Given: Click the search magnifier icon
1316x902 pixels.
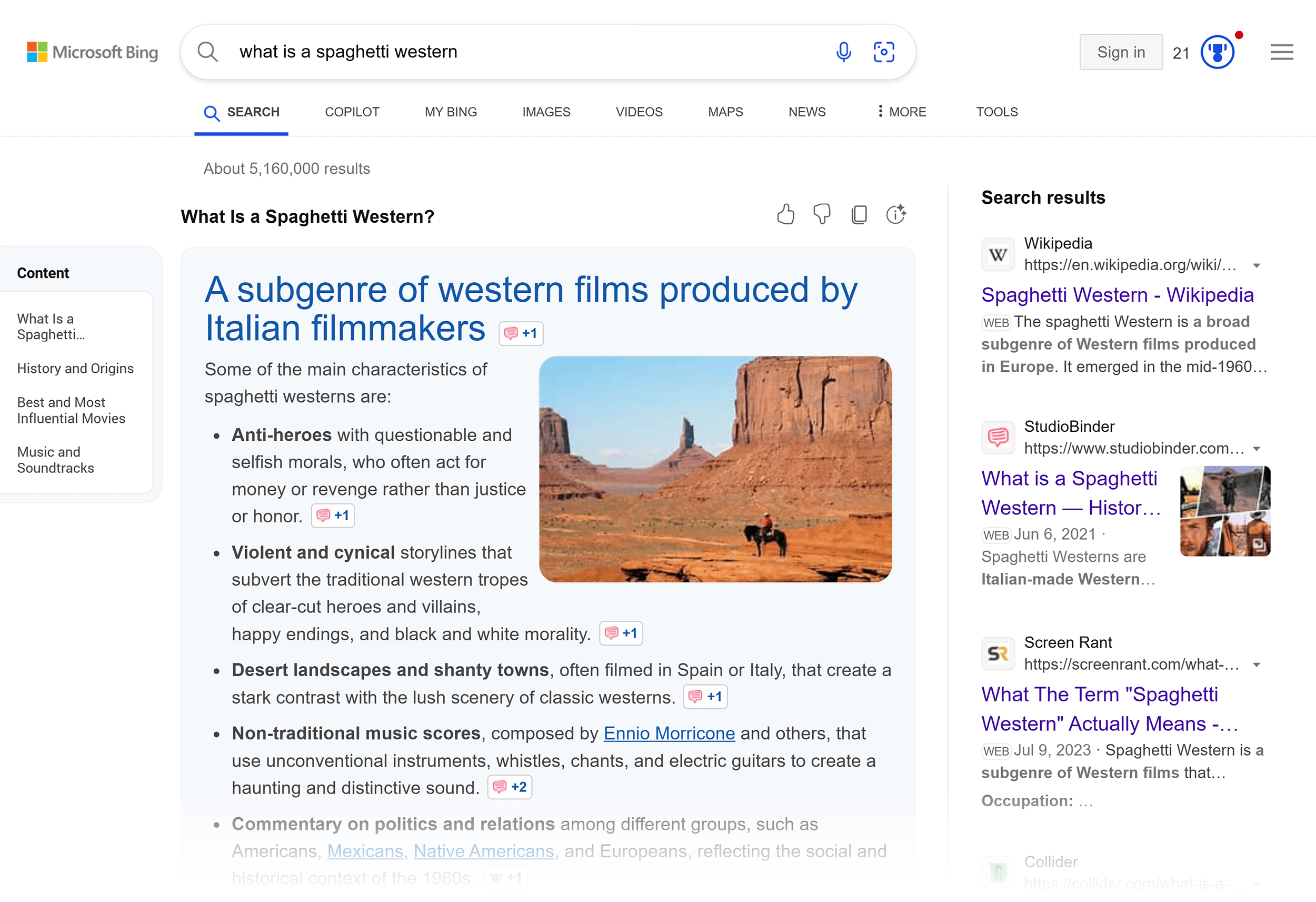Looking at the screenshot, I should [207, 52].
